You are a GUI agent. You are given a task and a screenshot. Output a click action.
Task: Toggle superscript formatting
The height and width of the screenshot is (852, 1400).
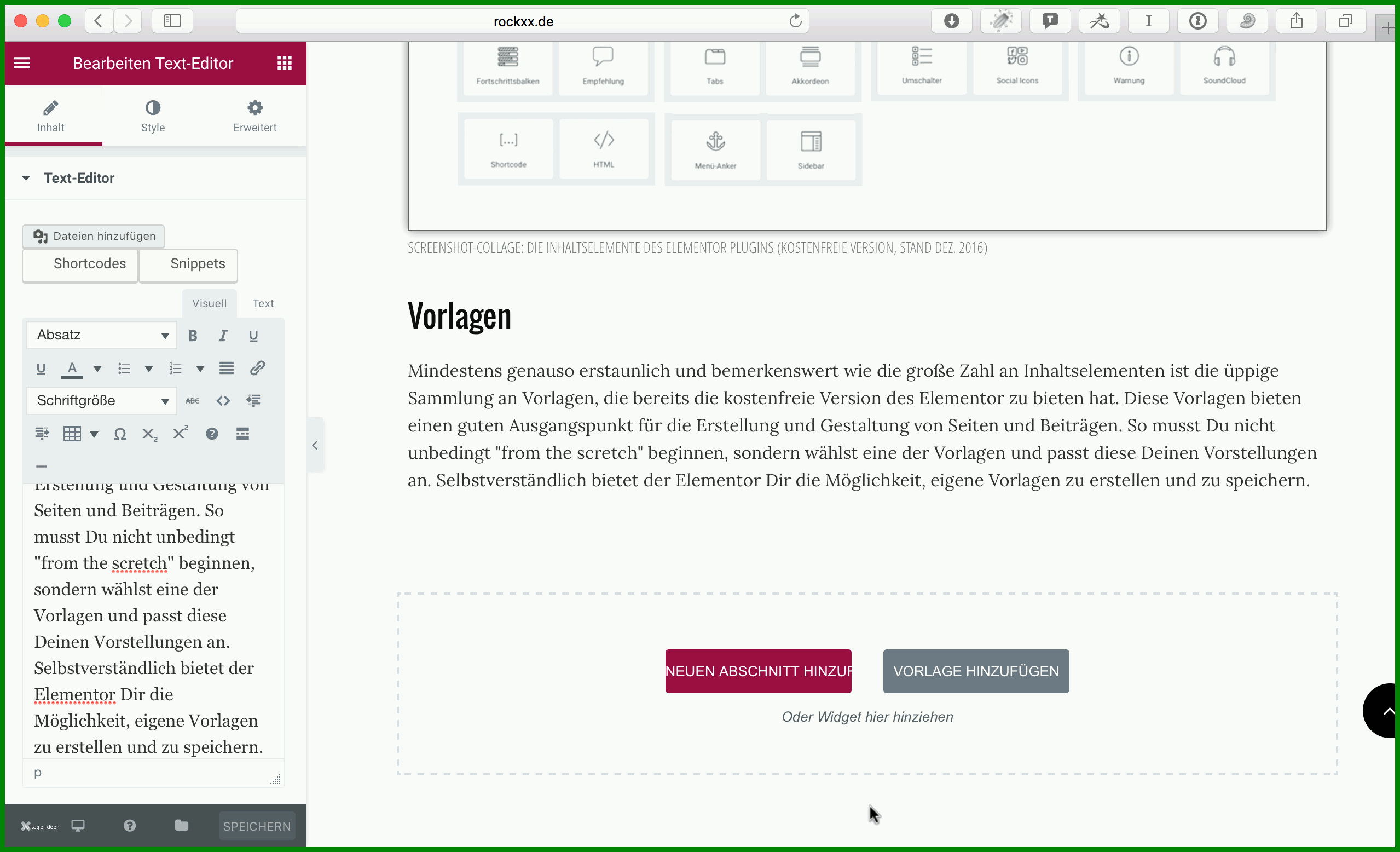pos(181,433)
